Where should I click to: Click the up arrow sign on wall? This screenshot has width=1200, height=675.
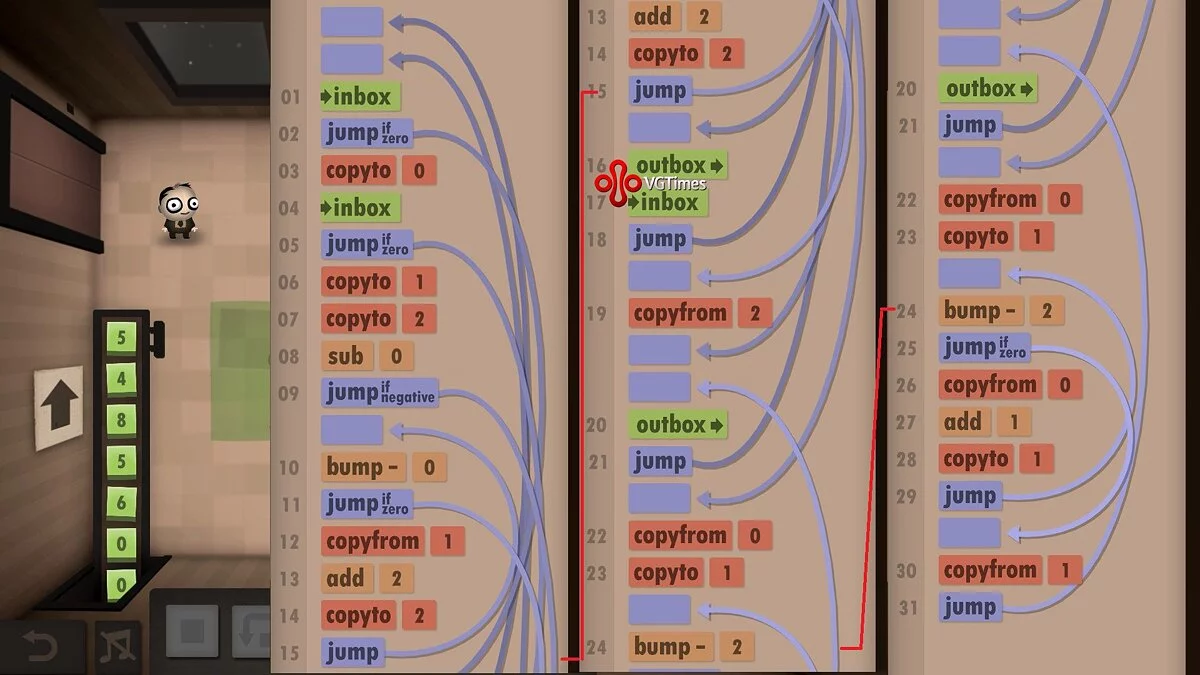pos(60,408)
